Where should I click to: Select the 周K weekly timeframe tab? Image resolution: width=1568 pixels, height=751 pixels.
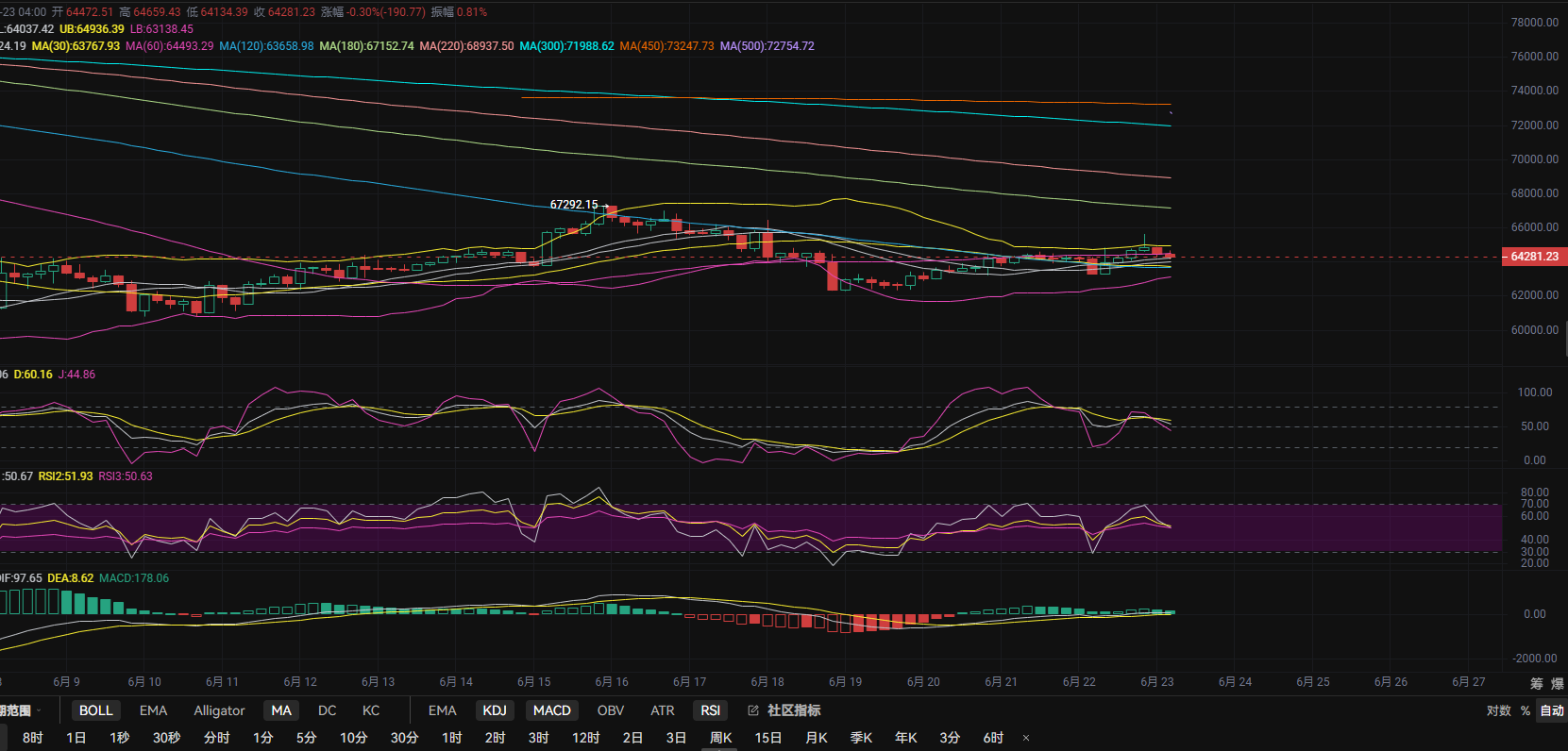721,738
